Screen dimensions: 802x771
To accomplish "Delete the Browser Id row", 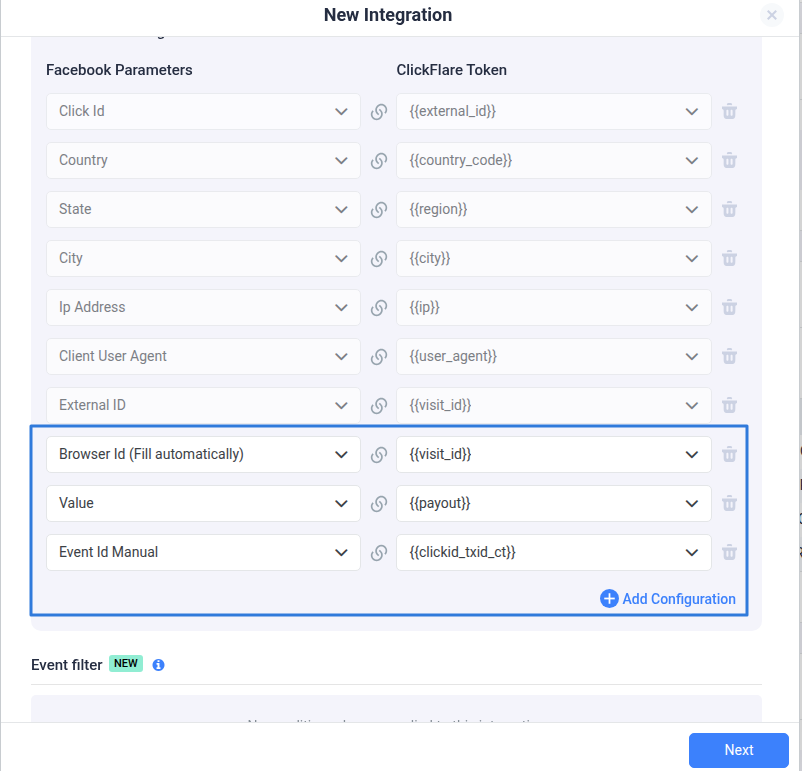I will pos(729,454).
